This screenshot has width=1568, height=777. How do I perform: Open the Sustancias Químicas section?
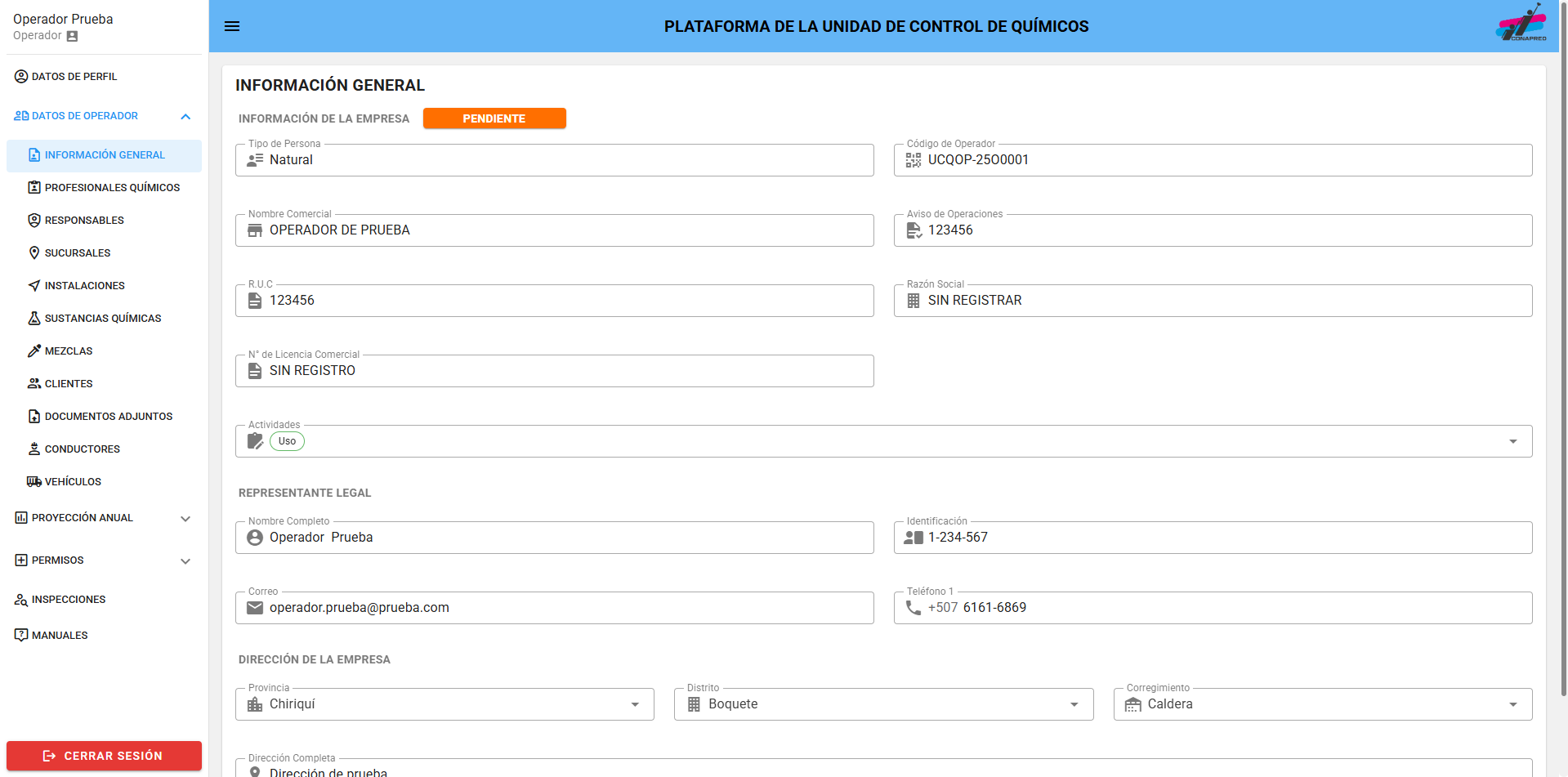point(102,318)
